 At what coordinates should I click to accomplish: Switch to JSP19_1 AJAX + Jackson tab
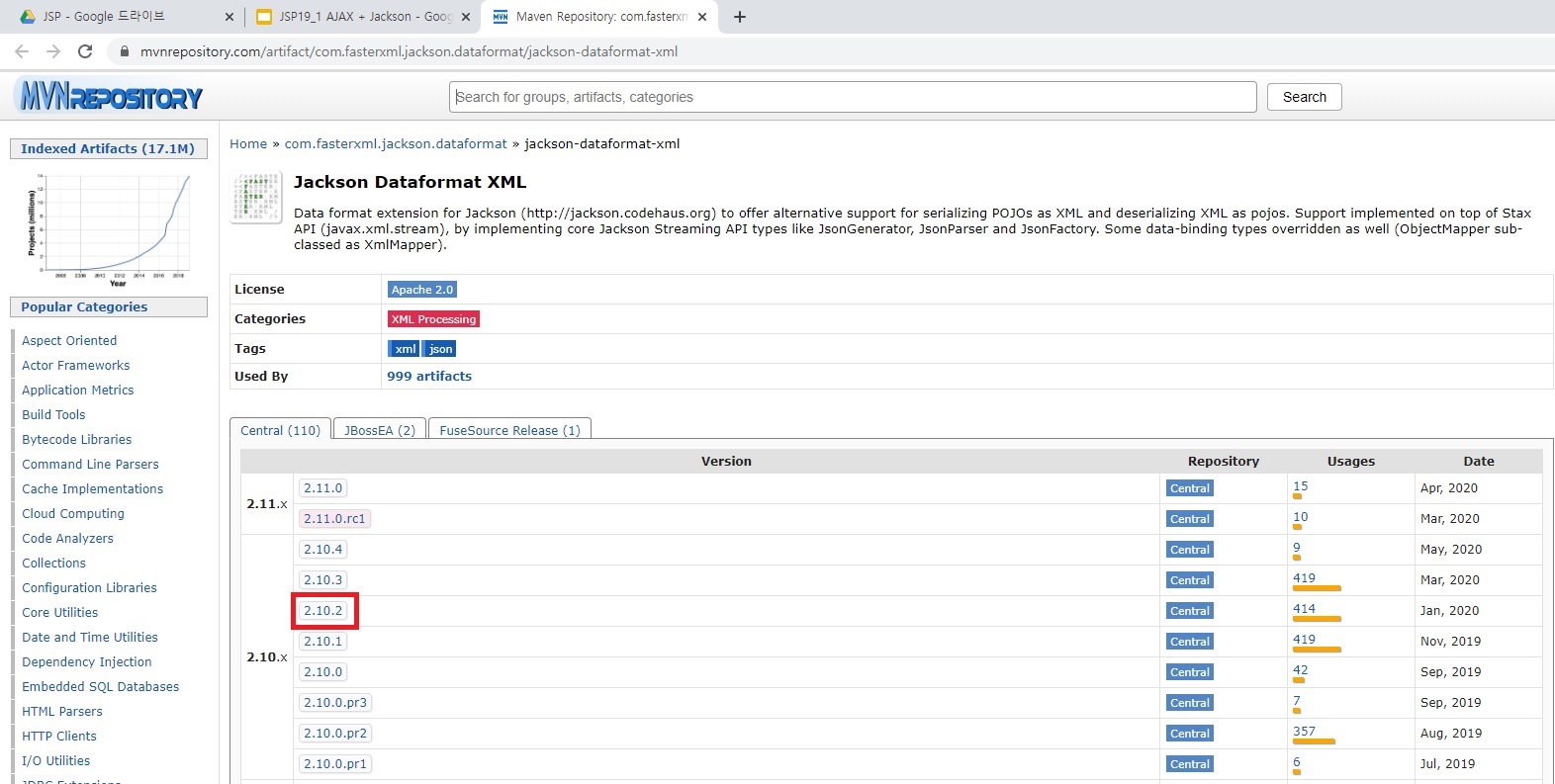coord(363,17)
